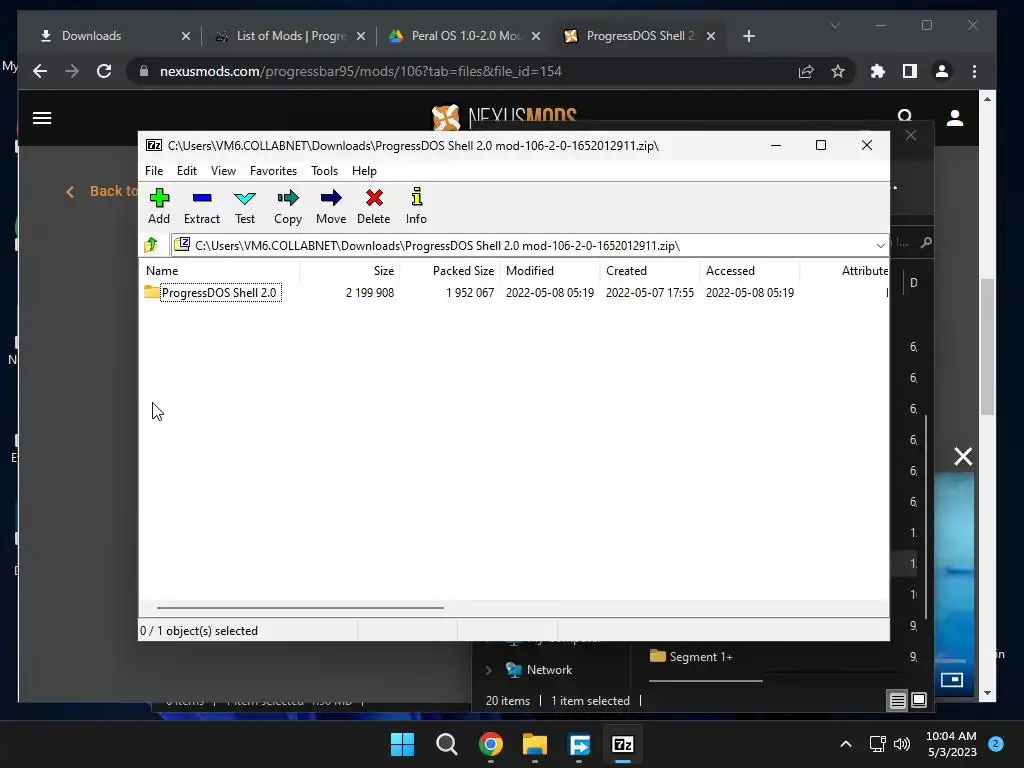Click the Chrome address bar URL
Image resolution: width=1024 pixels, height=768 pixels.
pos(360,71)
